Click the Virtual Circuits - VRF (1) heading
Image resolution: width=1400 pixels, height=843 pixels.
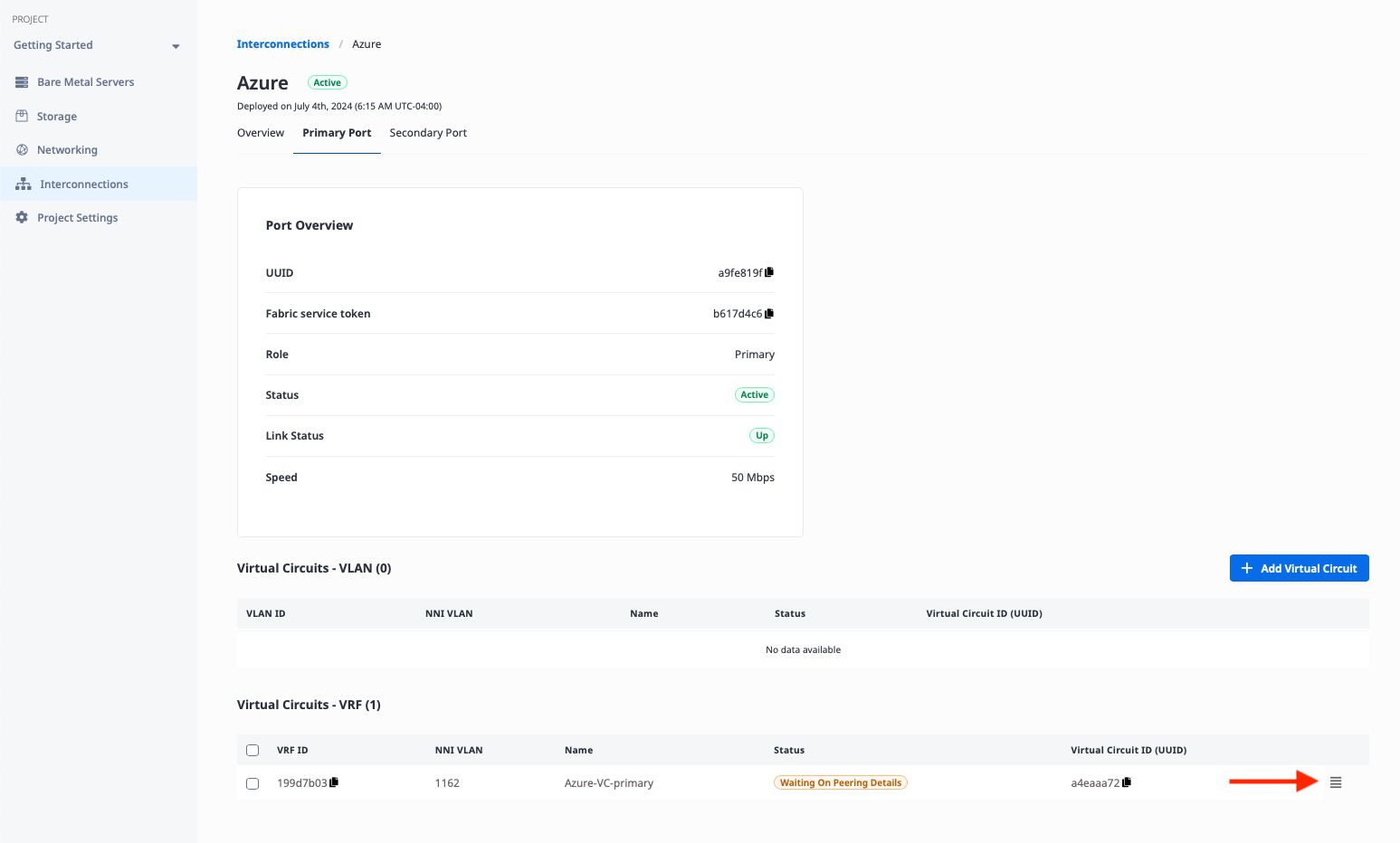309,705
